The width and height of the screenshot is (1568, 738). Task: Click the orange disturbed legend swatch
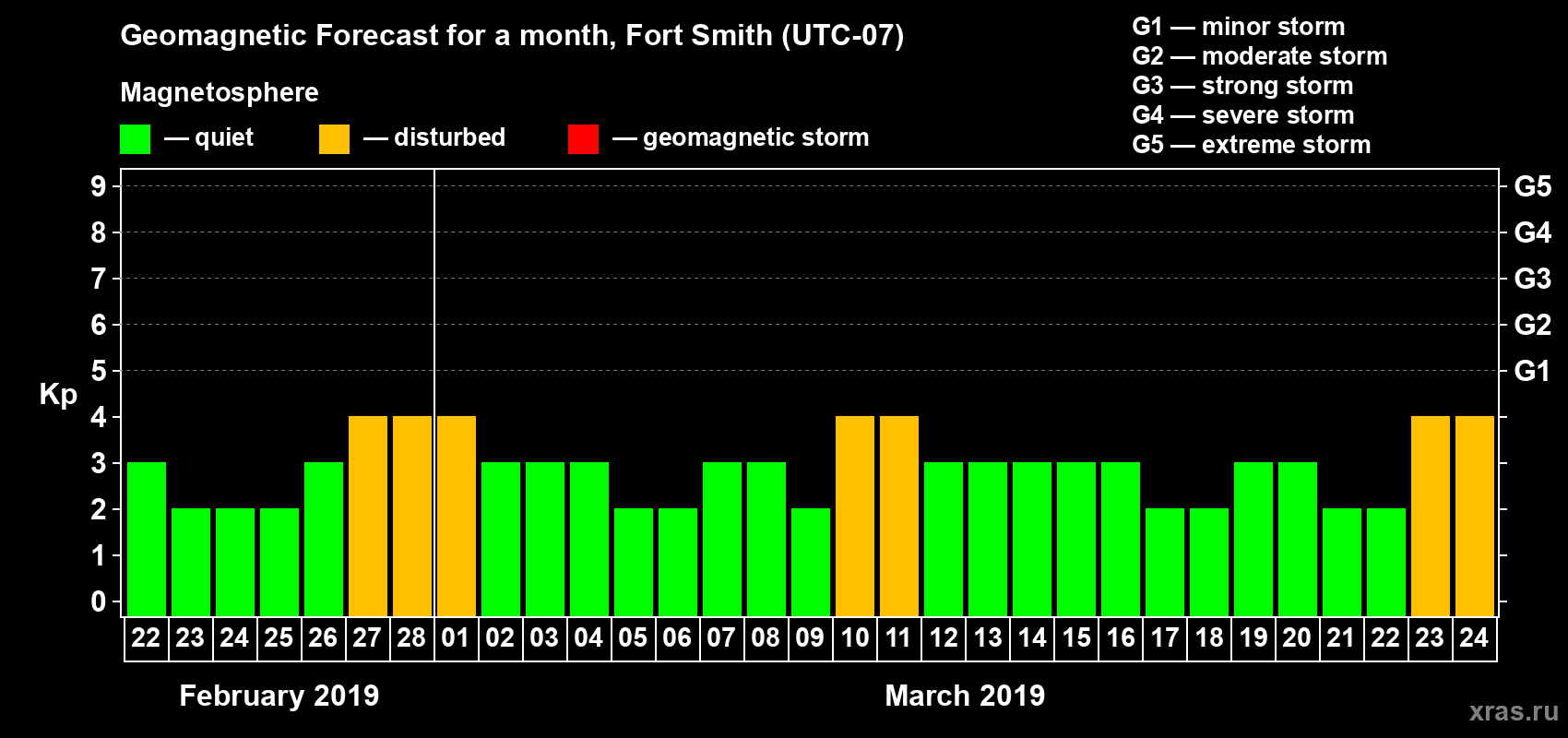[x=335, y=139]
